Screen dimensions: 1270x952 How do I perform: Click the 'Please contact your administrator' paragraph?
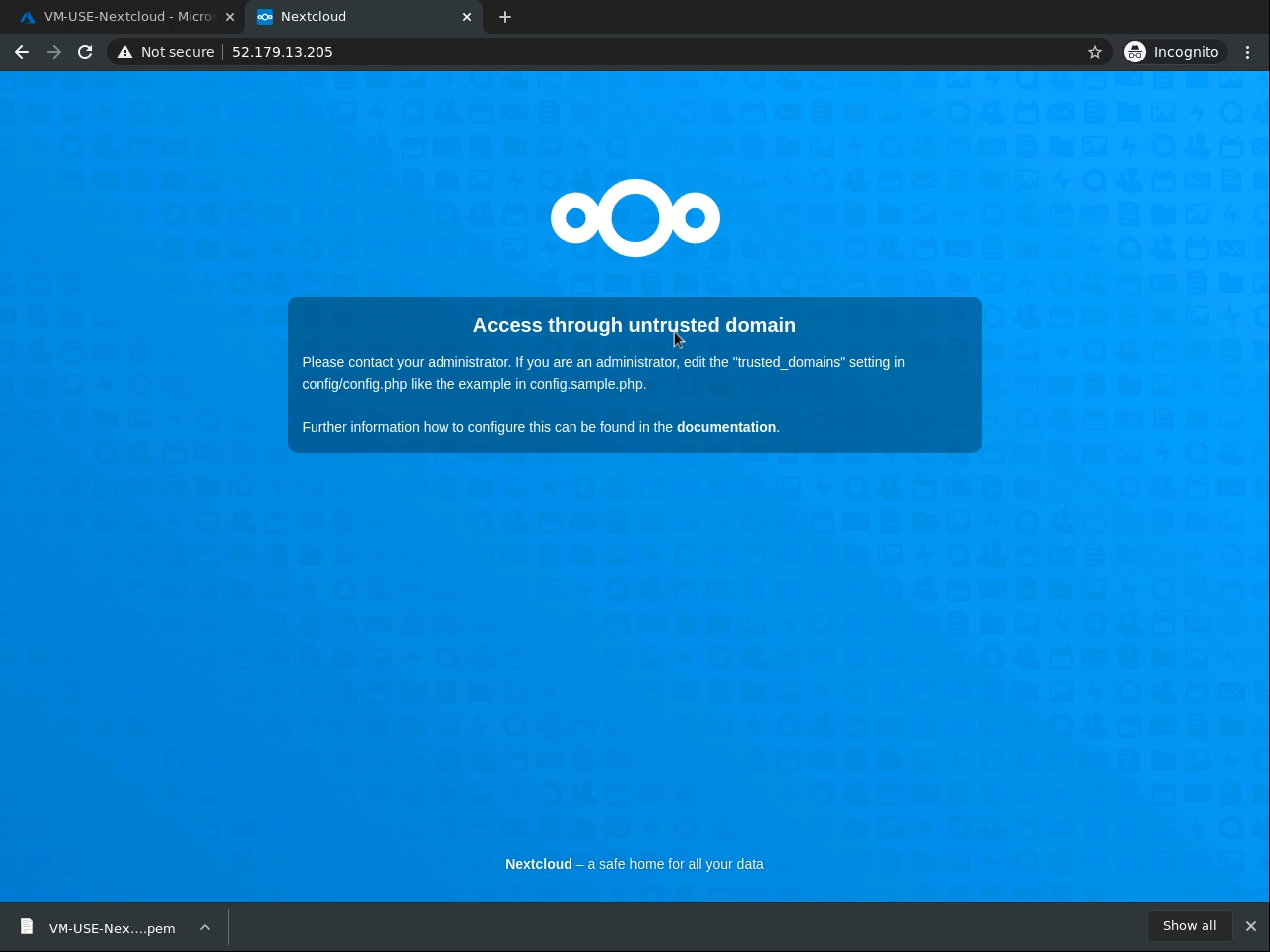tap(603, 373)
